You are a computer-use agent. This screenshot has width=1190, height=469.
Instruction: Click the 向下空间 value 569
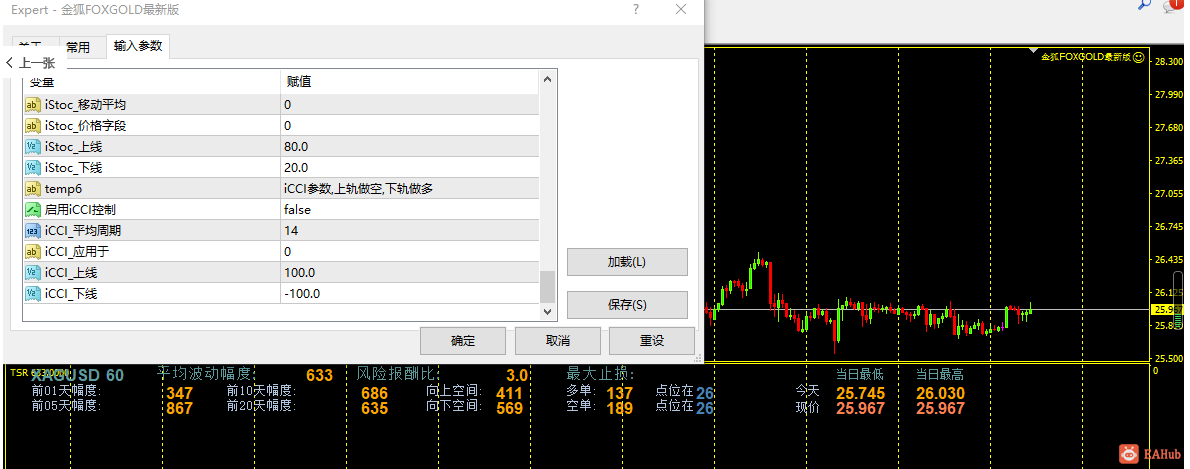click(509, 408)
